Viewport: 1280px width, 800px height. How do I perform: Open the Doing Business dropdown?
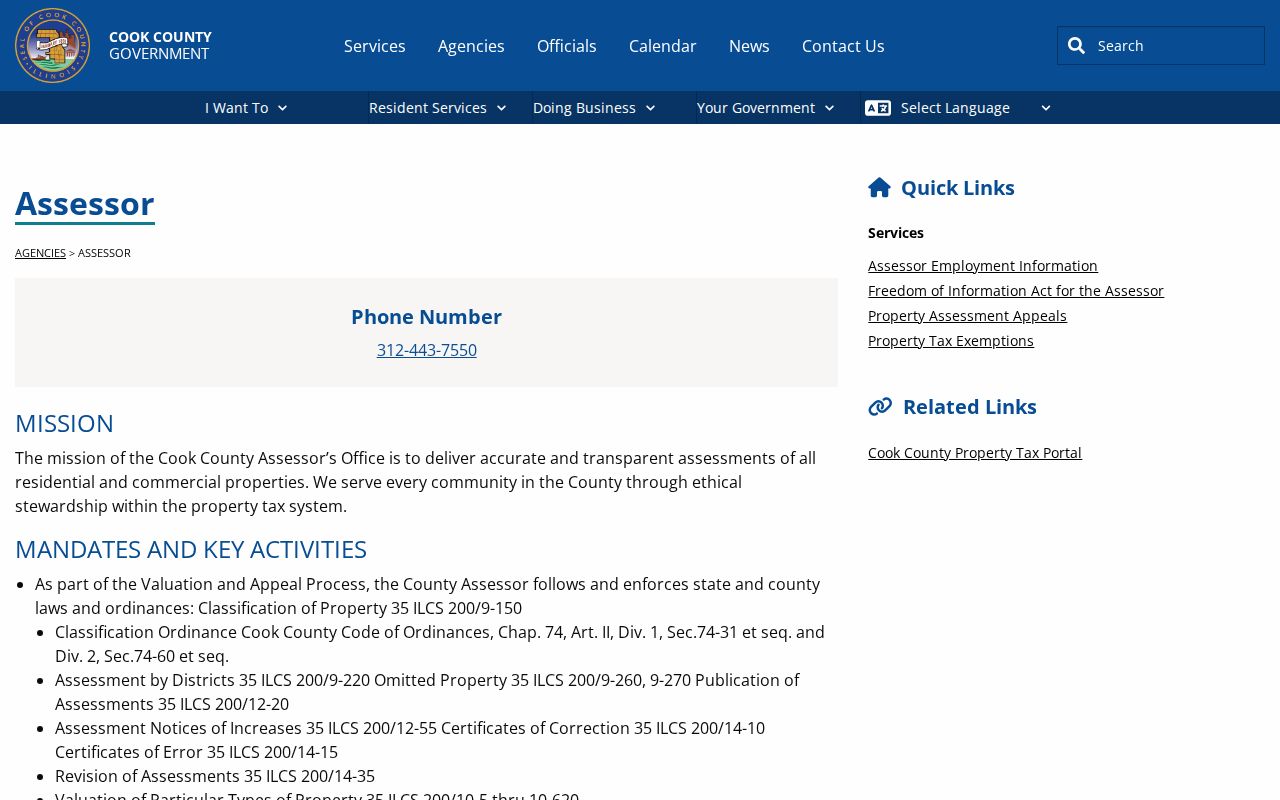click(594, 108)
